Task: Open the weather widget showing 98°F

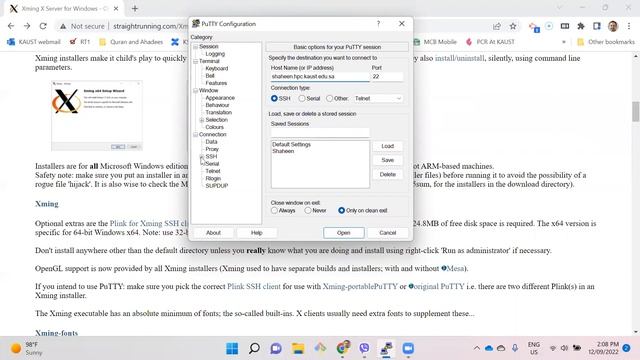Action: [x=27, y=349]
